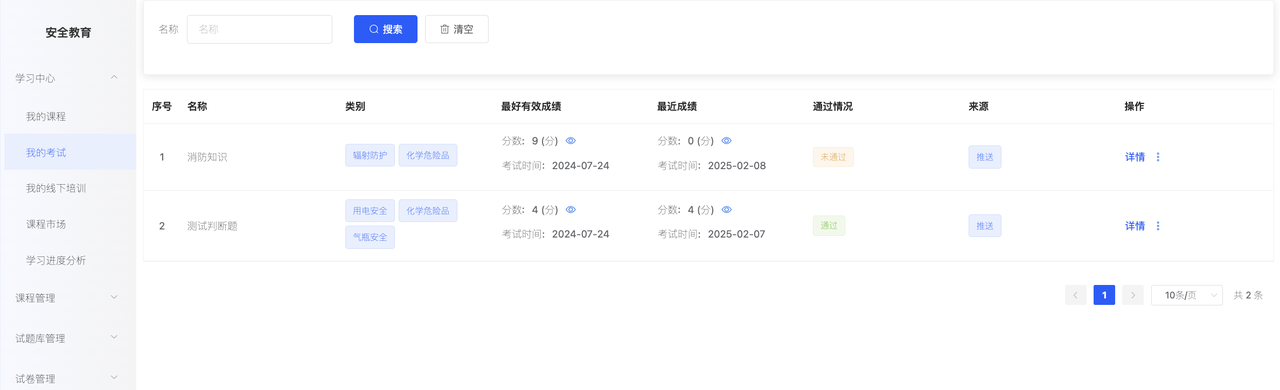
Task: Go to previous page arrow
Action: tap(1076, 295)
